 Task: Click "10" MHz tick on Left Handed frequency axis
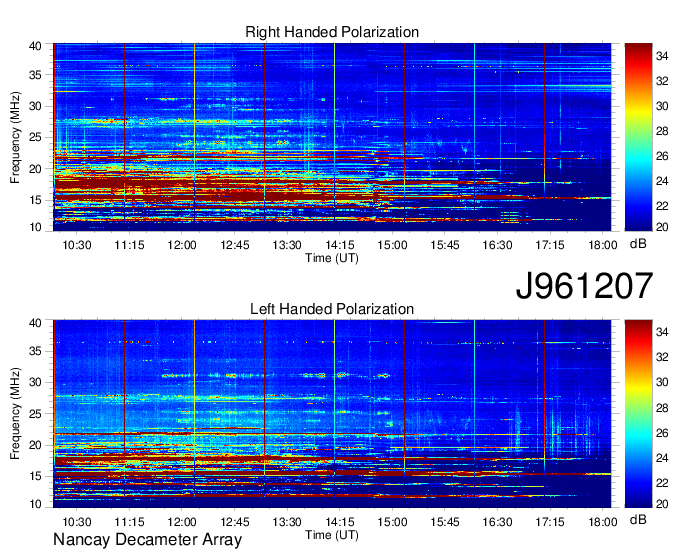[36, 504]
